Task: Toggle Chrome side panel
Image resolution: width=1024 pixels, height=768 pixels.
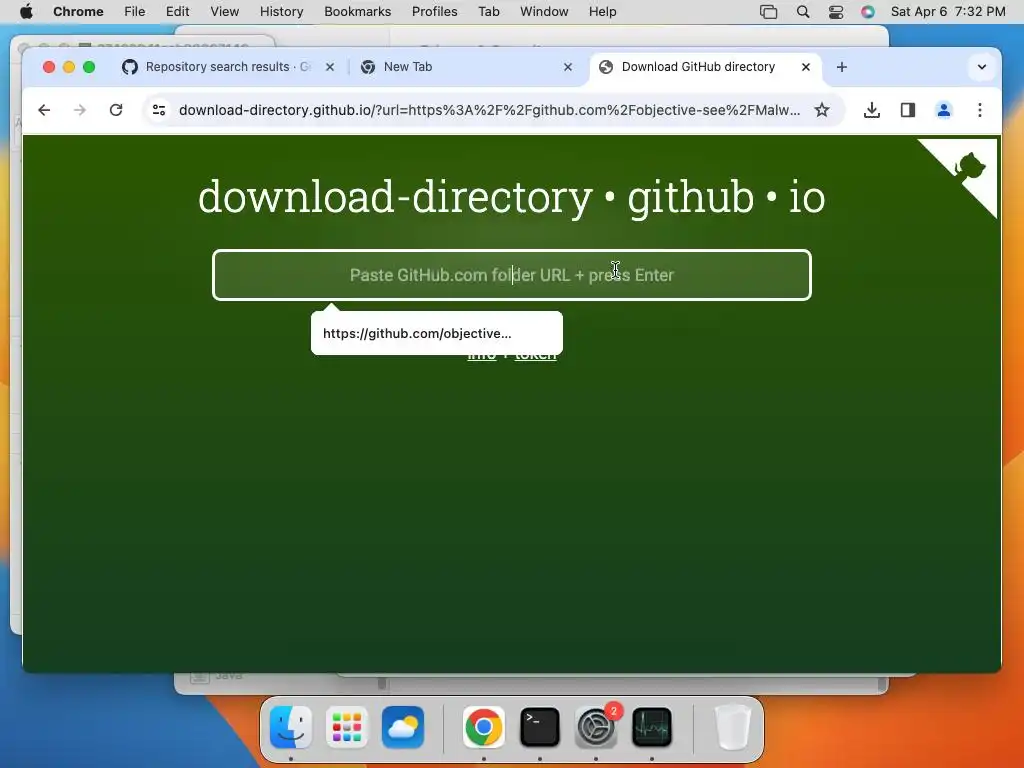Action: click(x=908, y=110)
